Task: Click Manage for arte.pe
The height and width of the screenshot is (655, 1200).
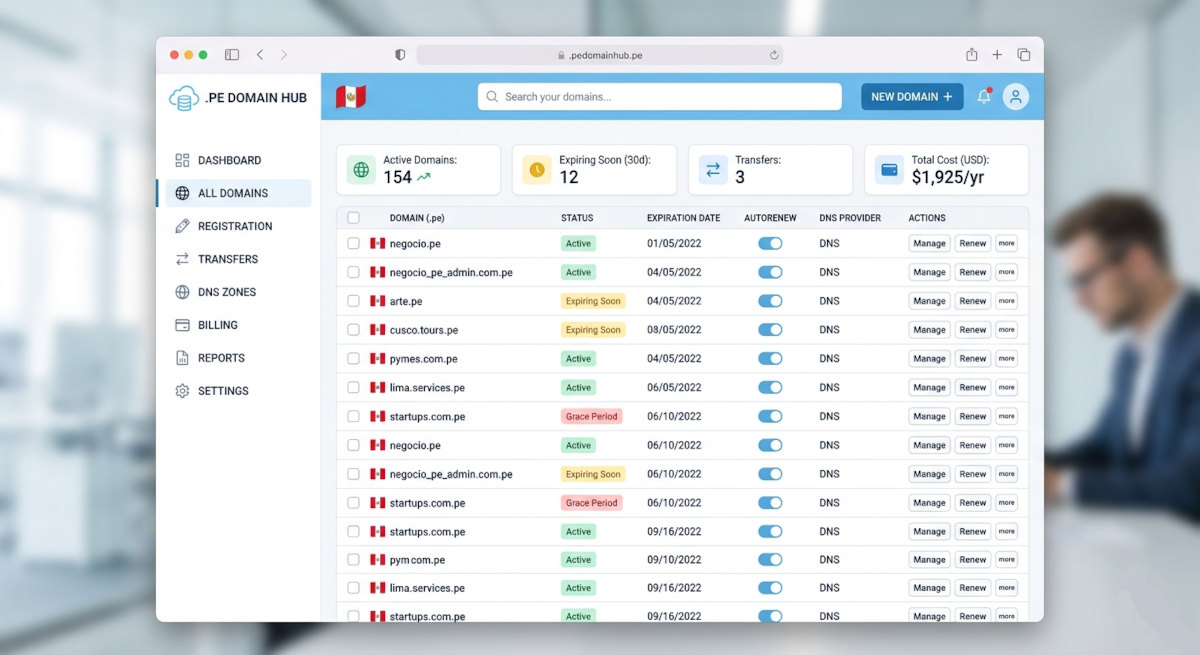Action: click(x=929, y=301)
